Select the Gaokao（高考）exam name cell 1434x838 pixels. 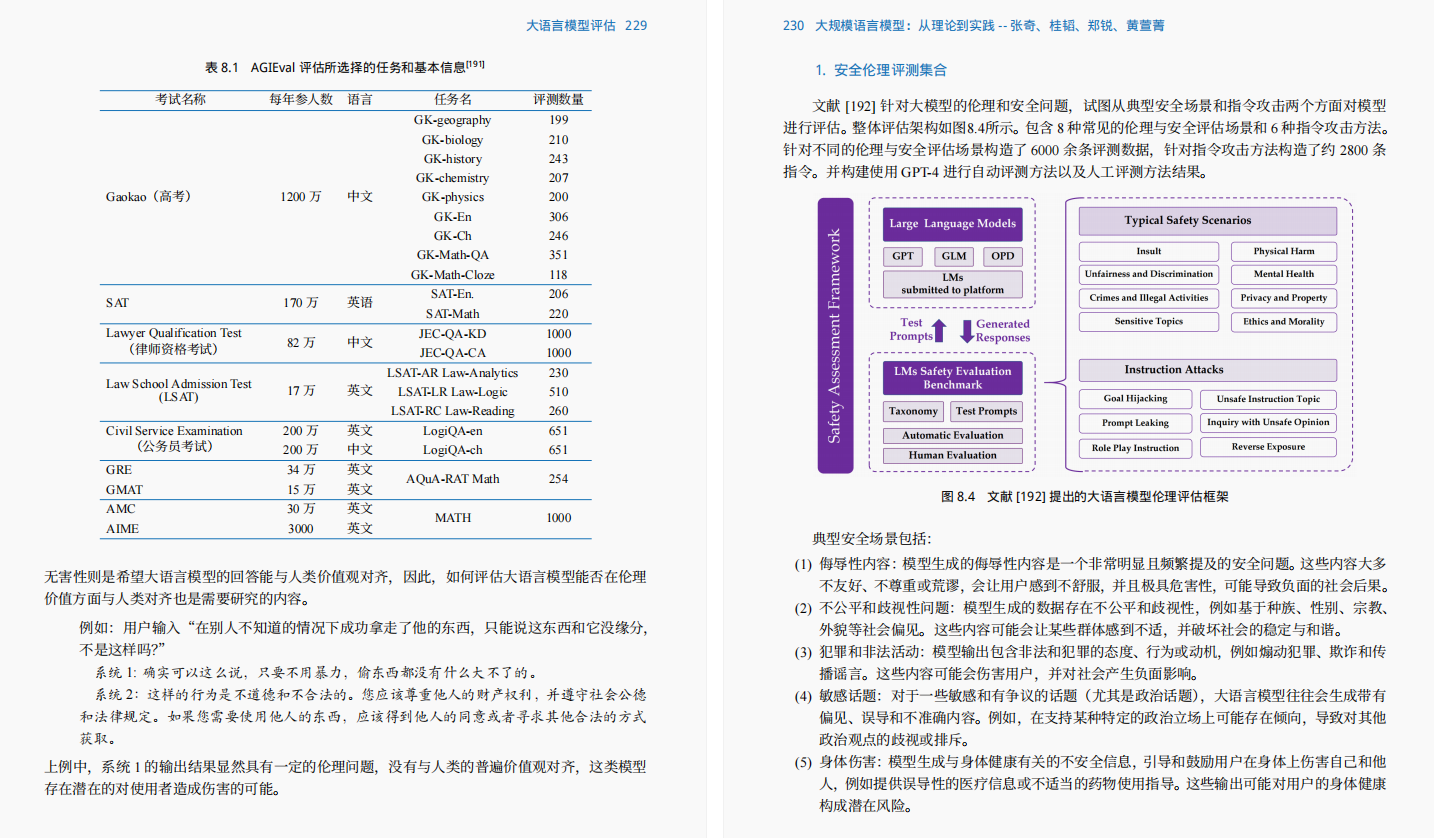coord(148,197)
